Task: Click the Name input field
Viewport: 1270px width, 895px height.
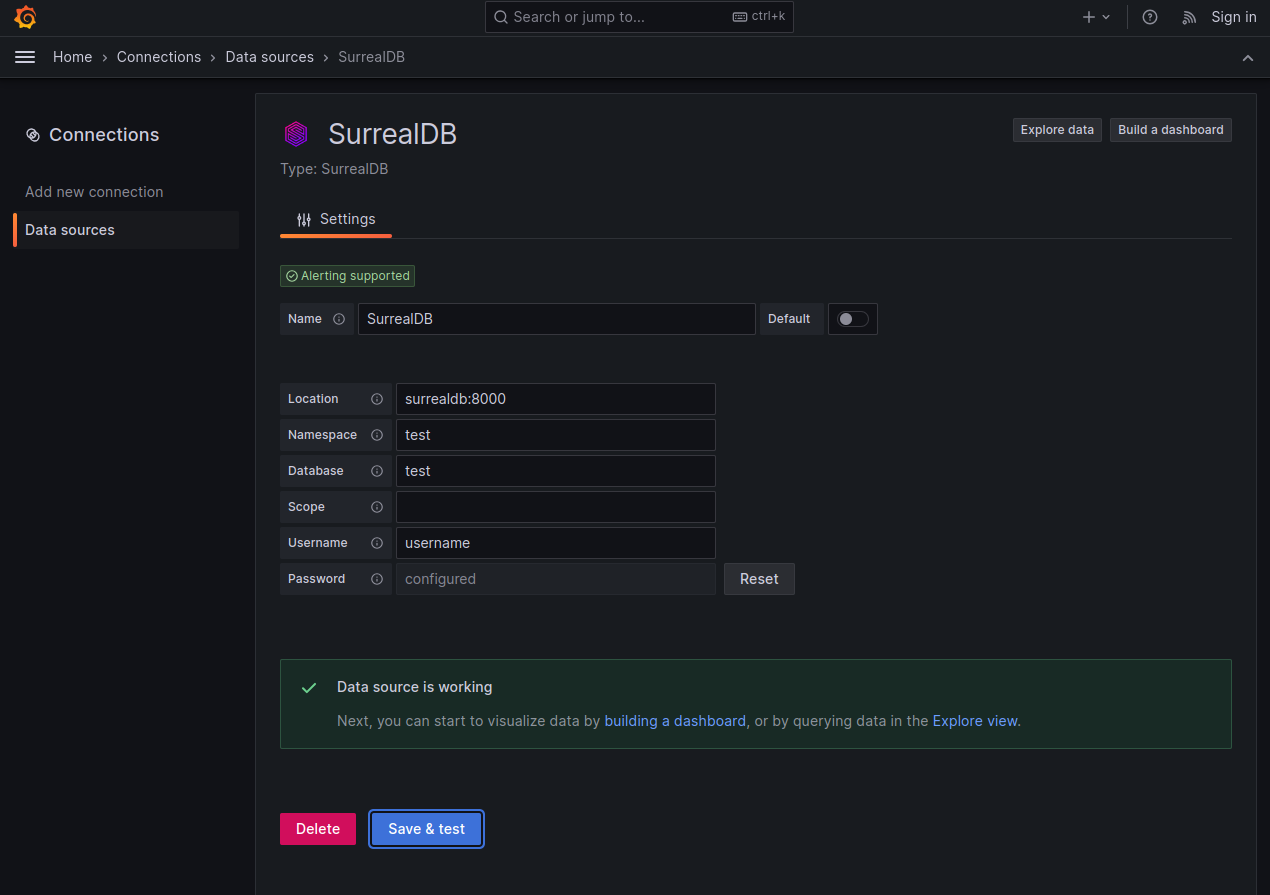Action: tap(557, 319)
